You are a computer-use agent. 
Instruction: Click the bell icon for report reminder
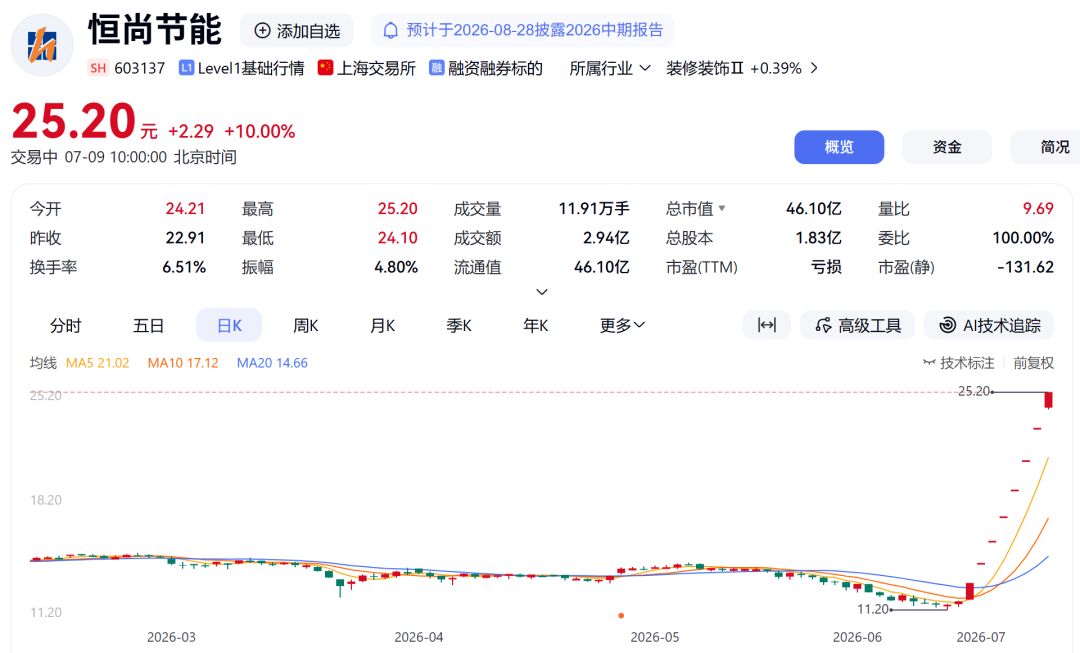coord(391,30)
